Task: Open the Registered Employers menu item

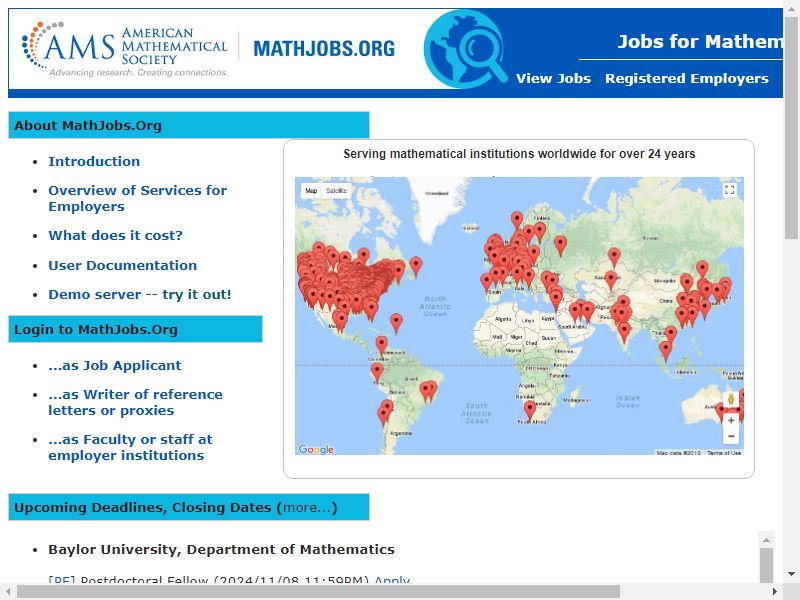Action: (x=687, y=78)
